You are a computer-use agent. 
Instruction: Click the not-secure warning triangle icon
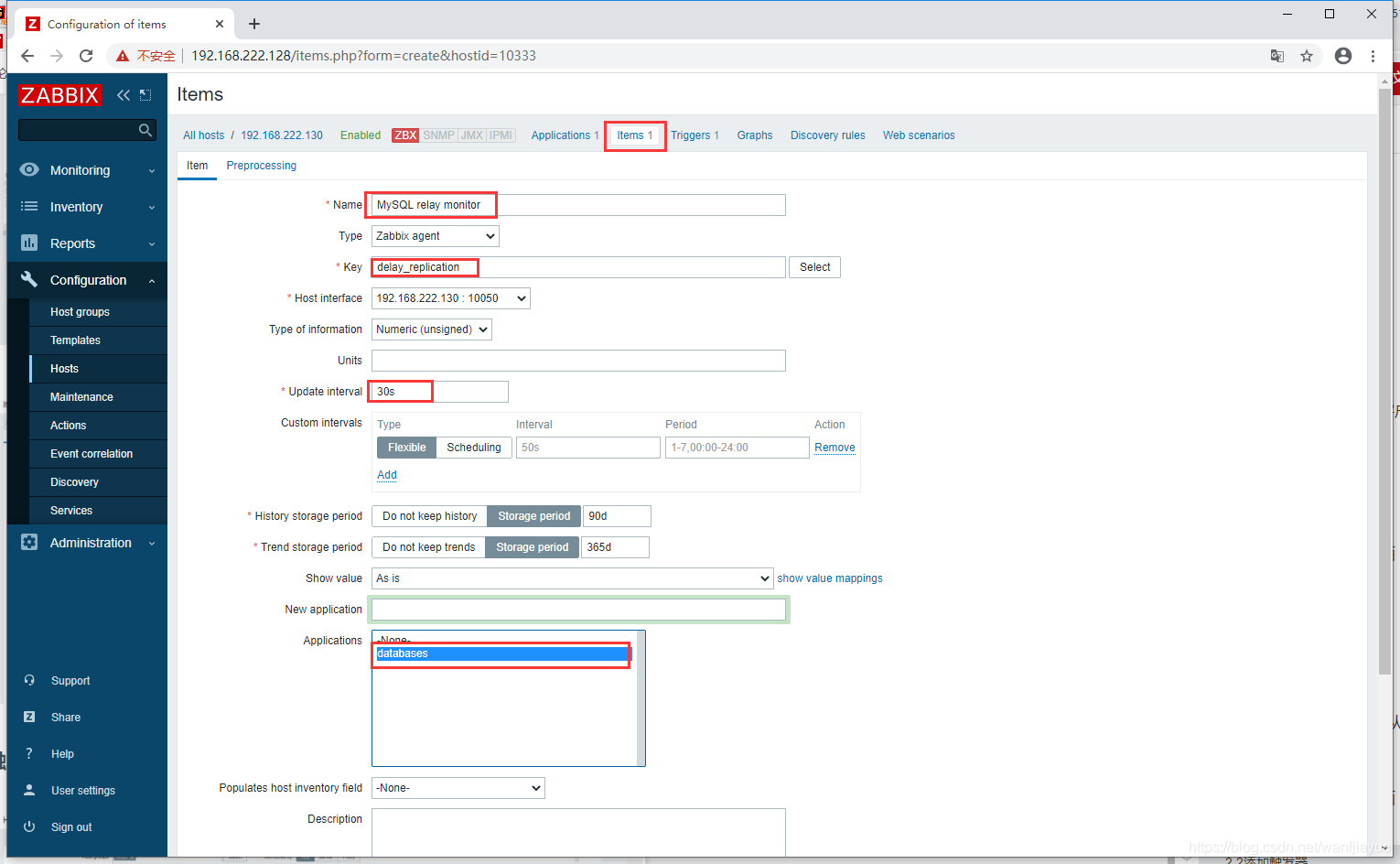click(x=123, y=56)
